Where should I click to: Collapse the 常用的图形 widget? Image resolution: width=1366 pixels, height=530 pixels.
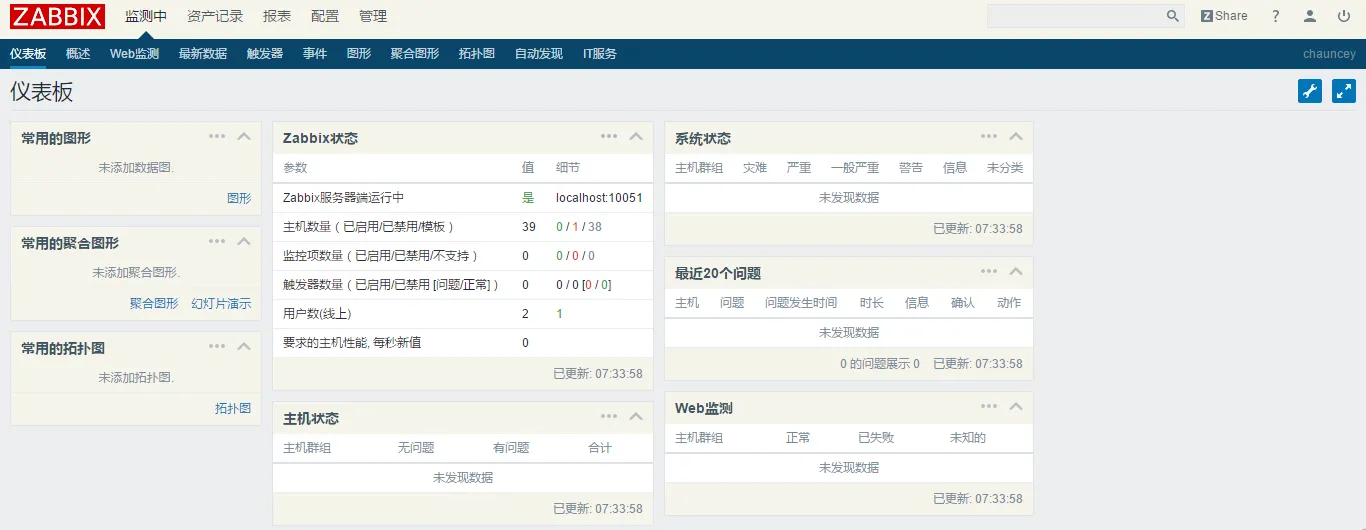click(x=244, y=137)
